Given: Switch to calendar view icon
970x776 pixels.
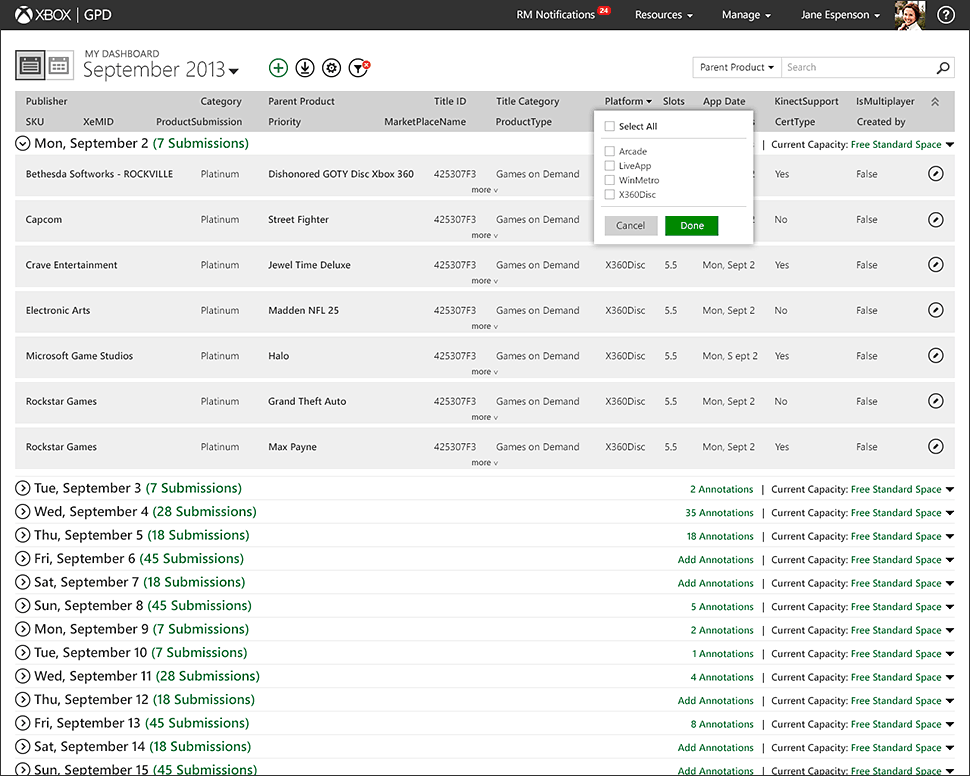Looking at the screenshot, I should coord(59,65).
